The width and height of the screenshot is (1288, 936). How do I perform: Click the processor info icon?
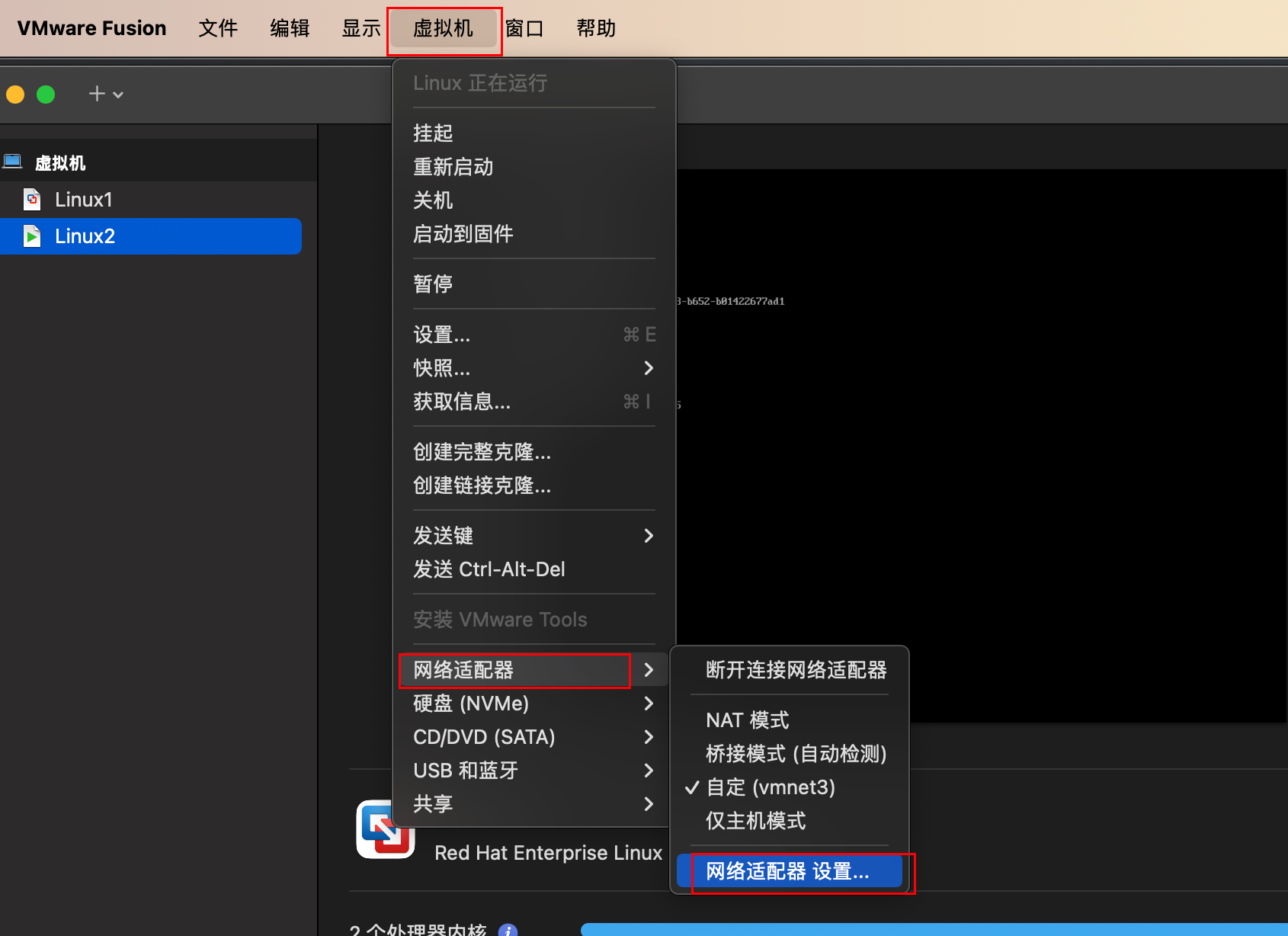coord(508,930)
